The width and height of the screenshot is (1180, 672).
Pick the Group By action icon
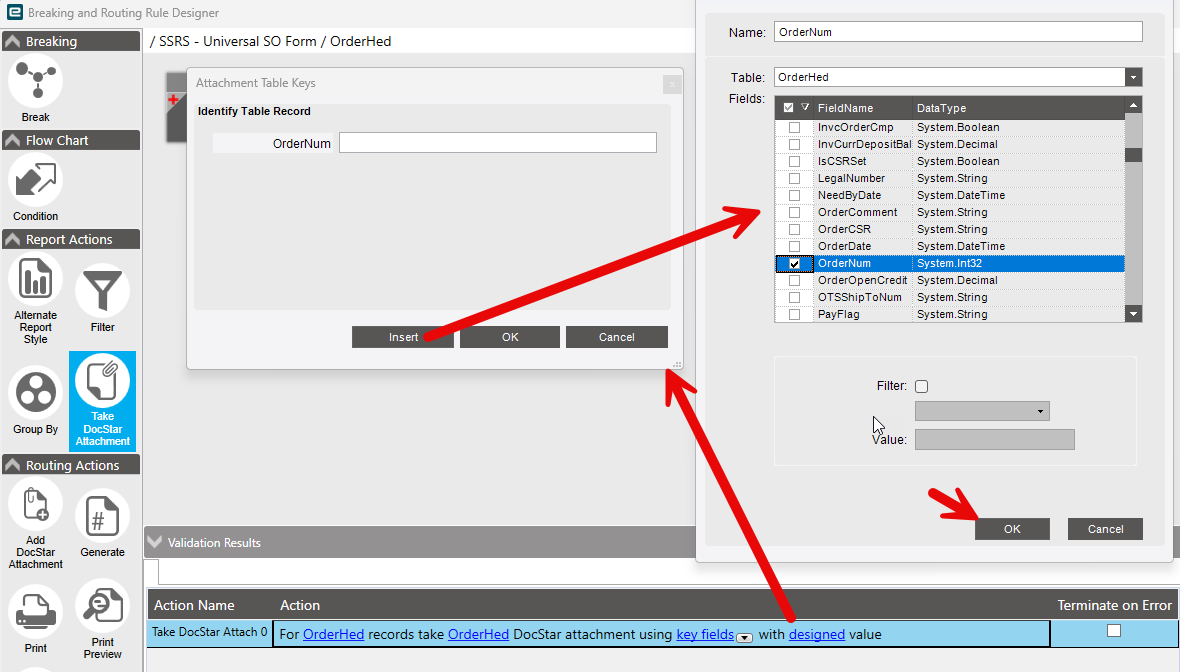click(x=35, y=393)
